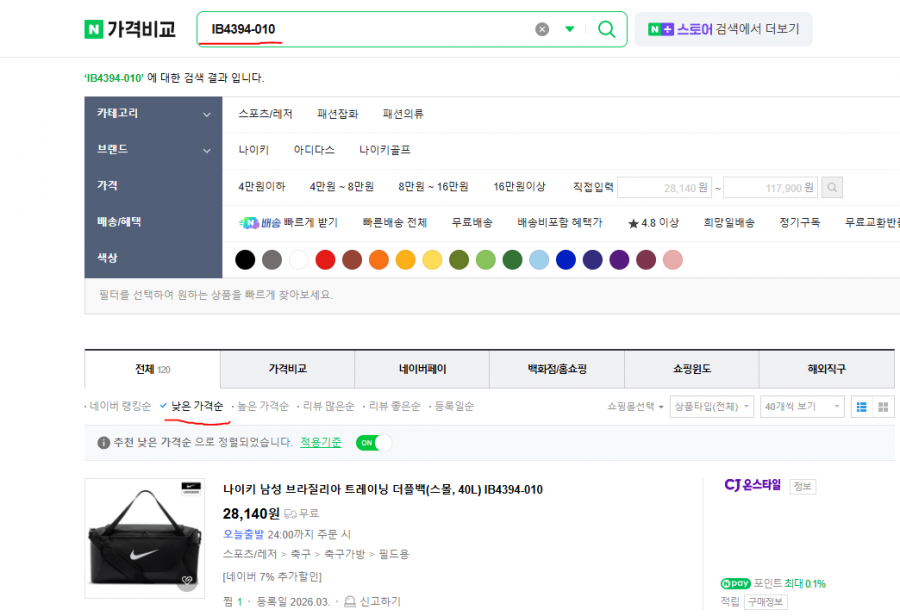900x616 pixels.
Task: Filter by brand 나이키
Action: coord(254,150)
